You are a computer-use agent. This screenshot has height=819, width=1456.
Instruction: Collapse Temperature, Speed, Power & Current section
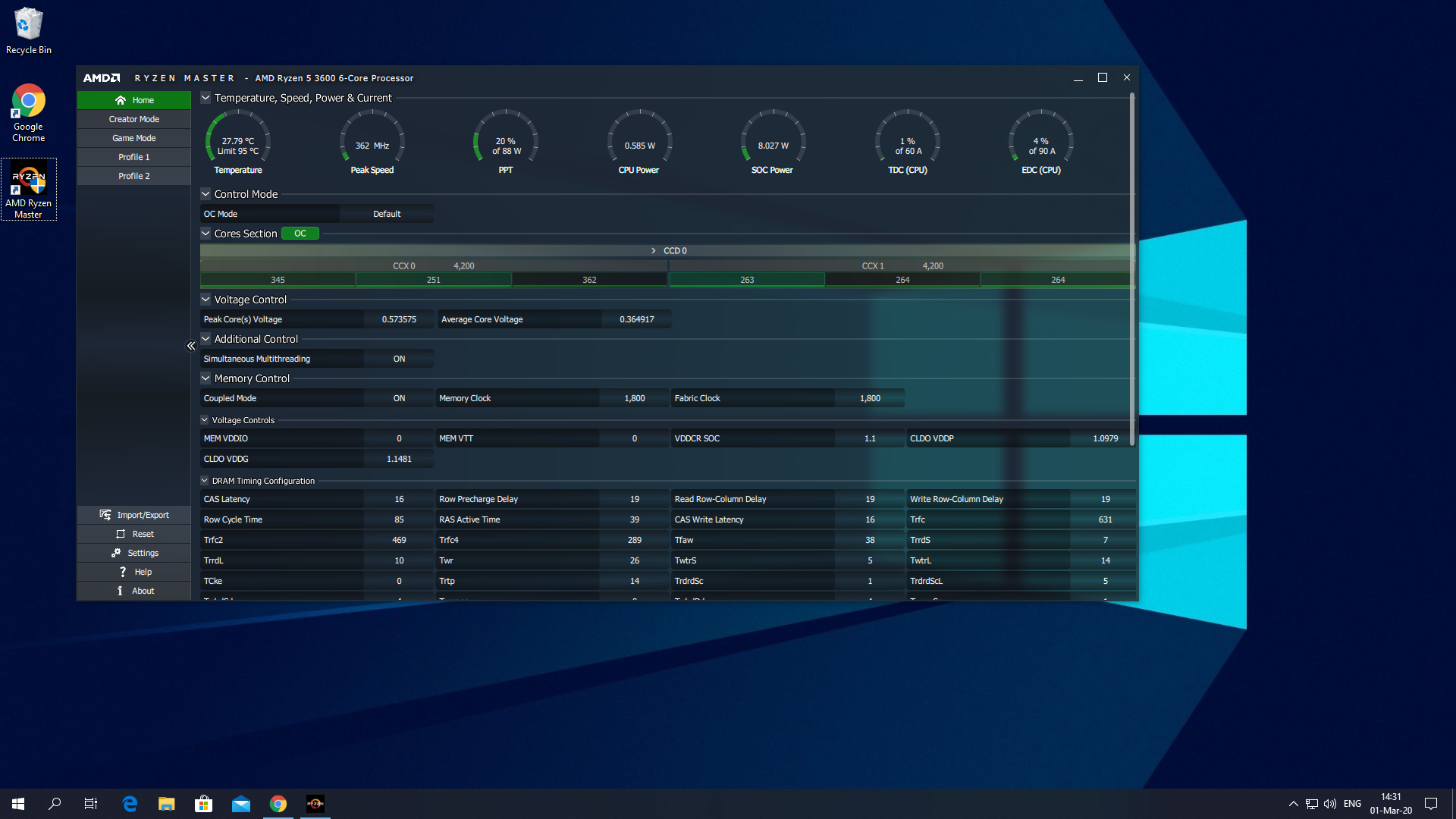tap(206, 98)
